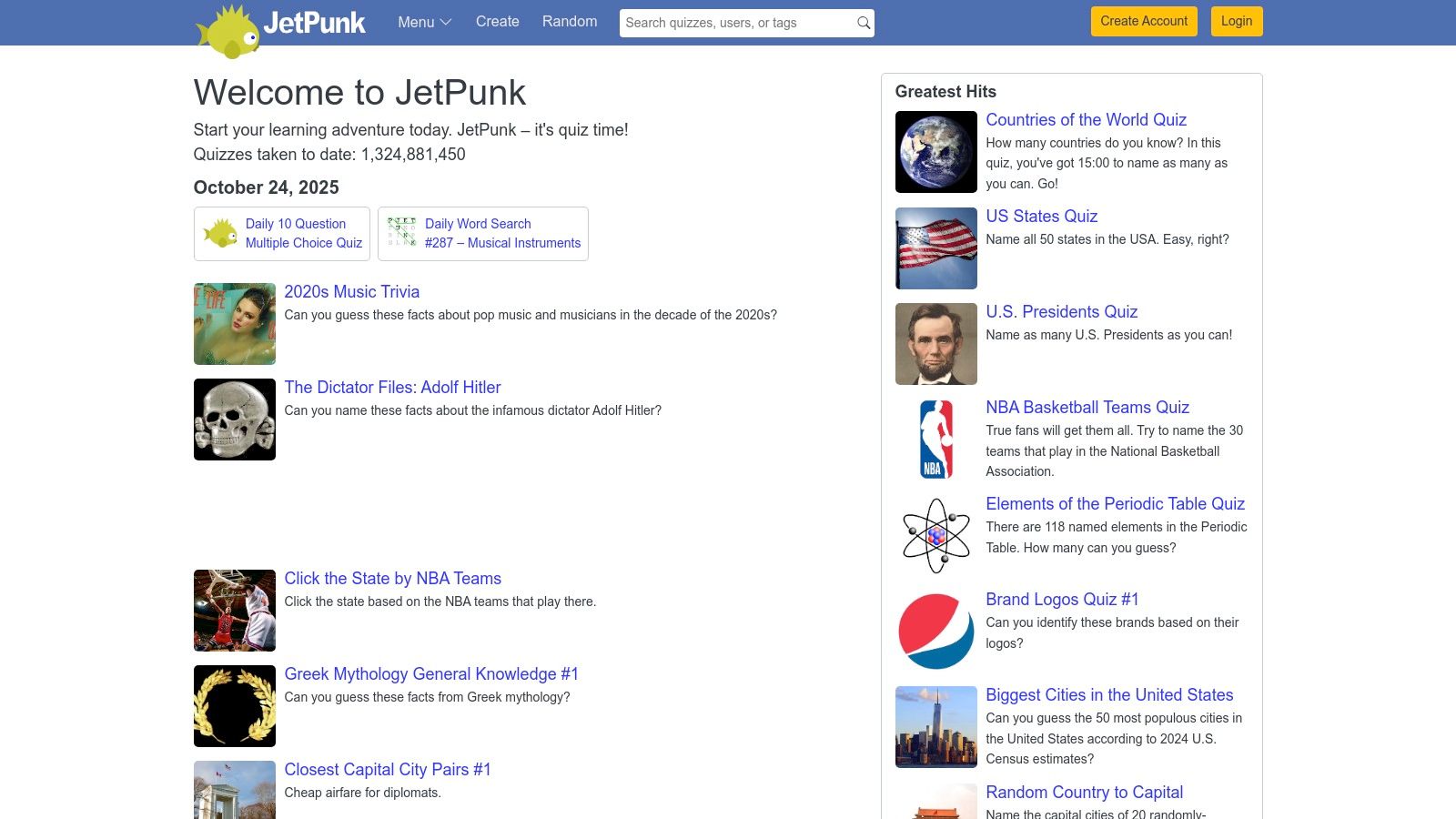Click Create in the top navigation
1456x819 pixels.
(x=497, y=21)
